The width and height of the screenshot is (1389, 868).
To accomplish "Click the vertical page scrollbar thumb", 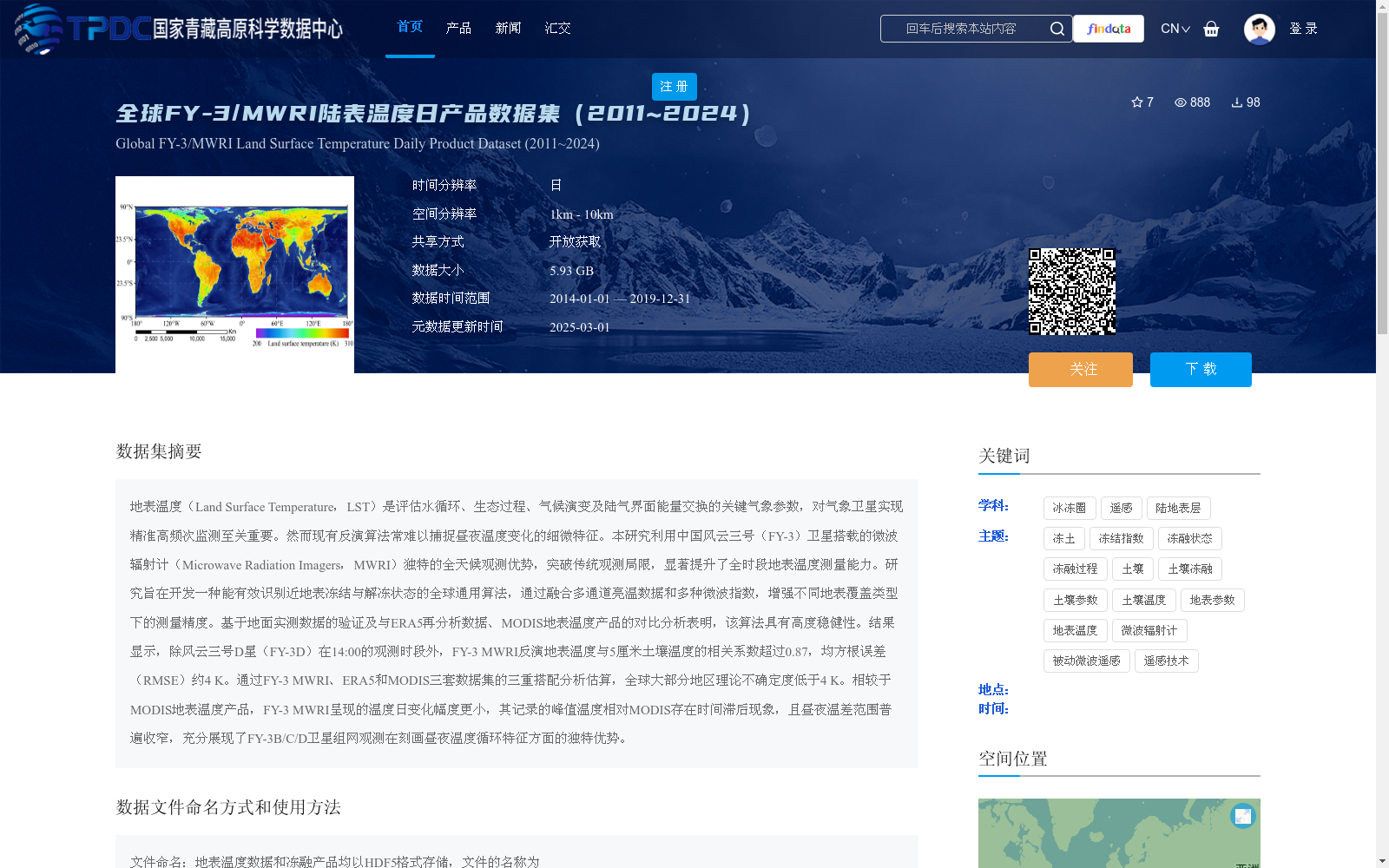I will tap(1382, 174).
